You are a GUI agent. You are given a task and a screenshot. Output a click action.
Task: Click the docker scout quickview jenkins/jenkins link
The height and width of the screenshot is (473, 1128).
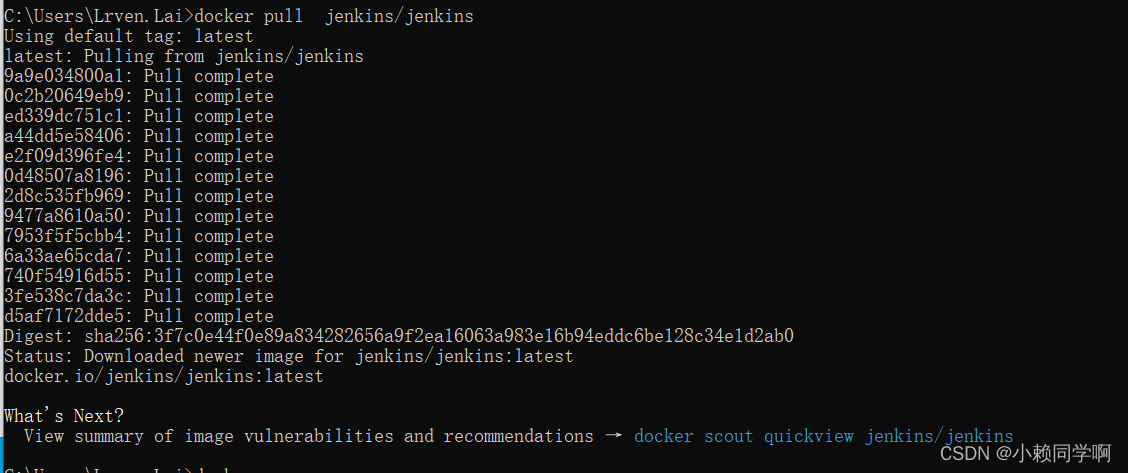[824, 436]
